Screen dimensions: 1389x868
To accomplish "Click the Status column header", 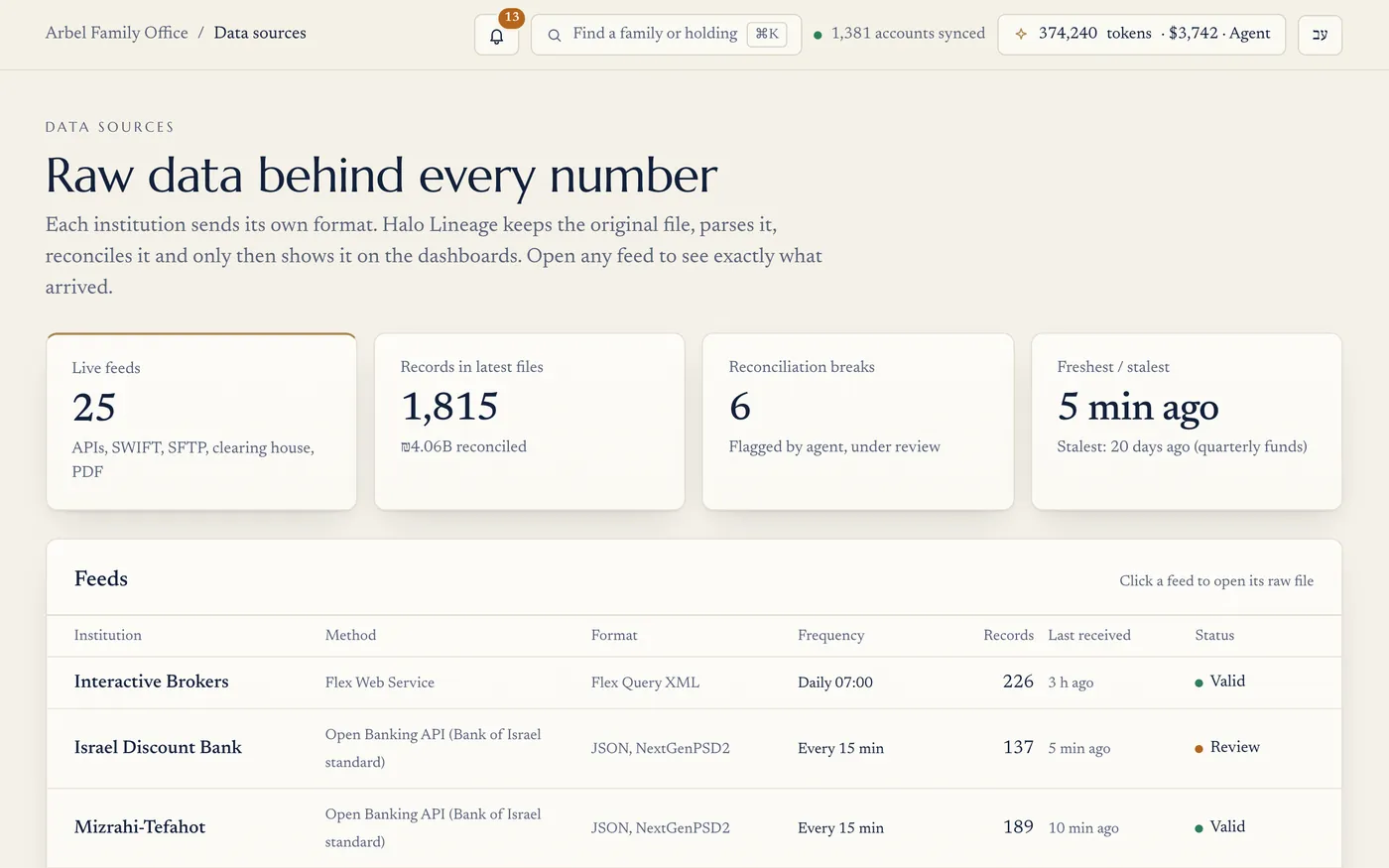I will [x=1215, y=635].
